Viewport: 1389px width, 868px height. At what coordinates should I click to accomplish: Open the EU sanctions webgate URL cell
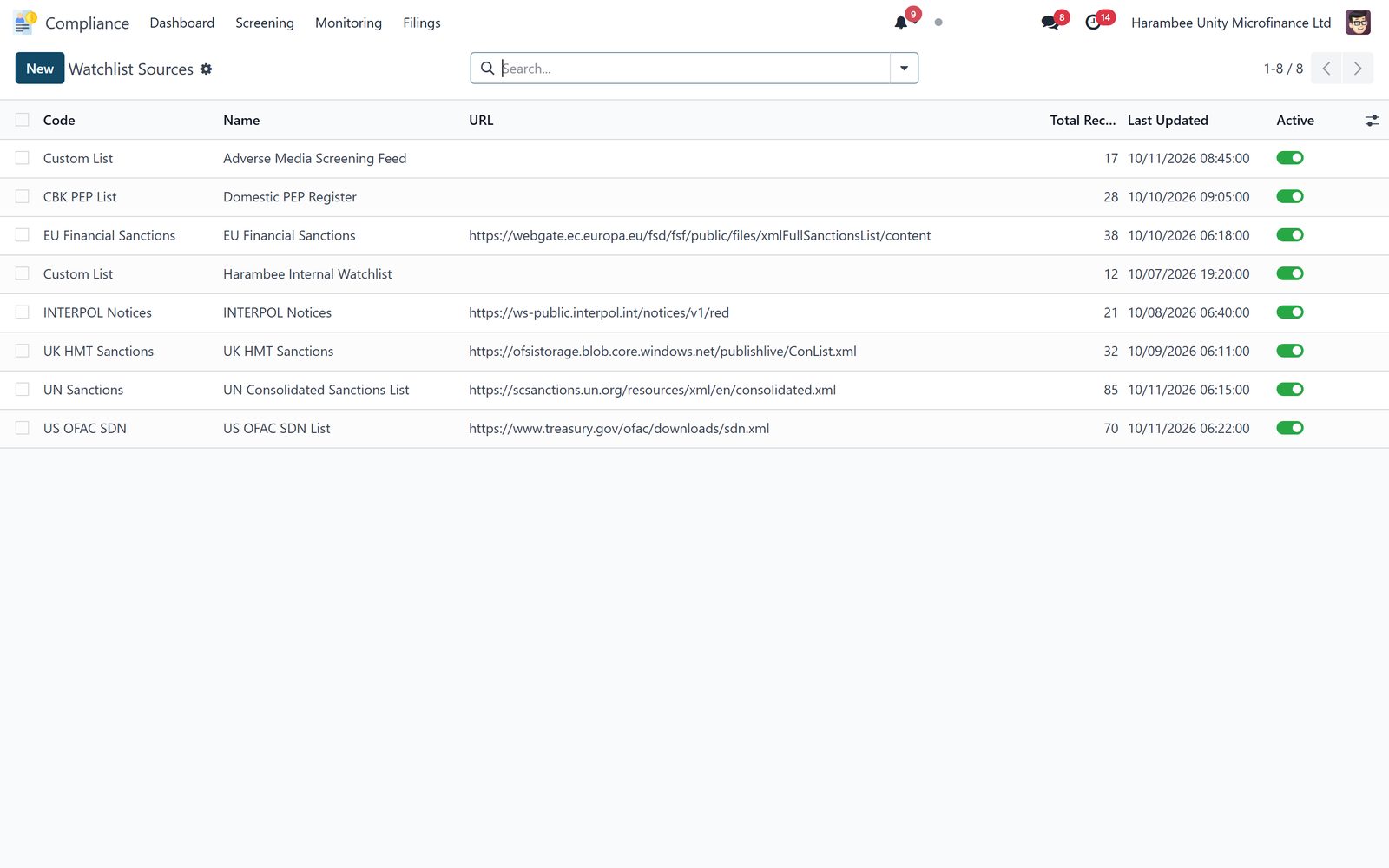[x=700, y=235]
